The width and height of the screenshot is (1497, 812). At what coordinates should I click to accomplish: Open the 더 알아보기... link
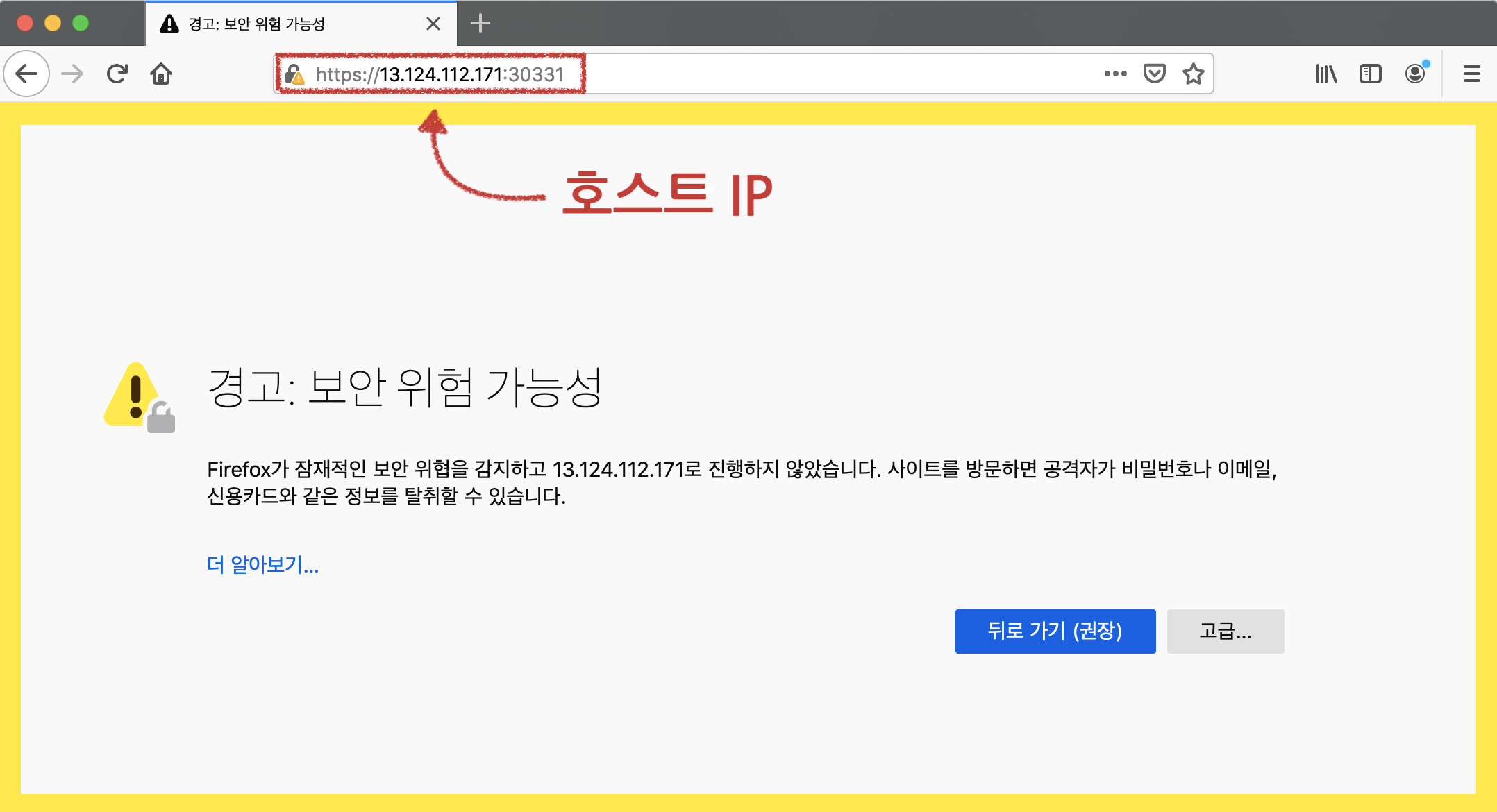262,565
